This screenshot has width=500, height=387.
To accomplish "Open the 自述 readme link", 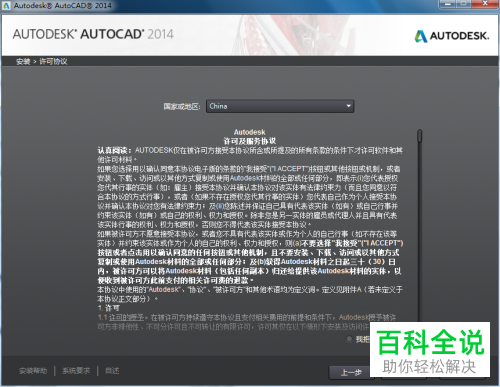I will click(112, 371).
